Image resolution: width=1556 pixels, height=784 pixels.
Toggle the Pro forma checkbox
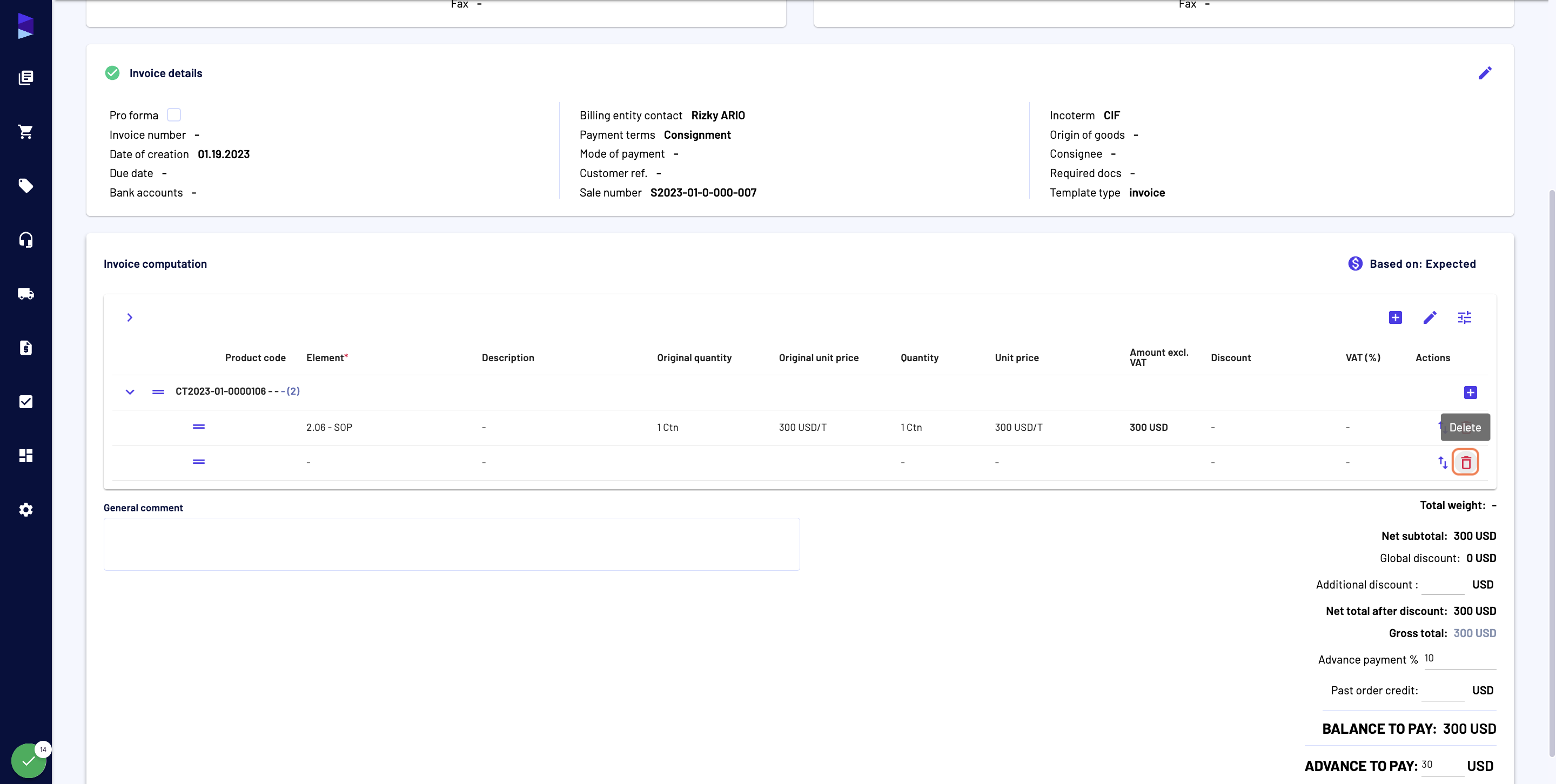click(x=174, y=114)
